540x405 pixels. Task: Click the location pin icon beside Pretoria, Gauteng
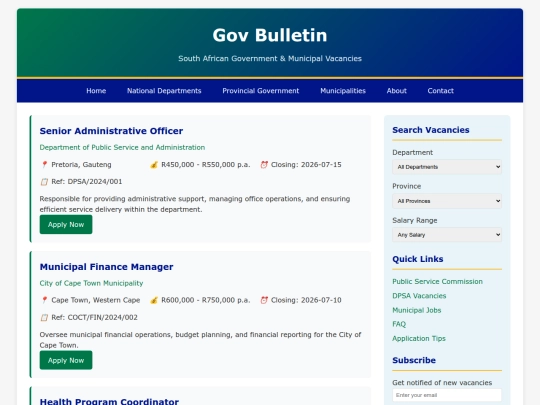click(44, 165)
